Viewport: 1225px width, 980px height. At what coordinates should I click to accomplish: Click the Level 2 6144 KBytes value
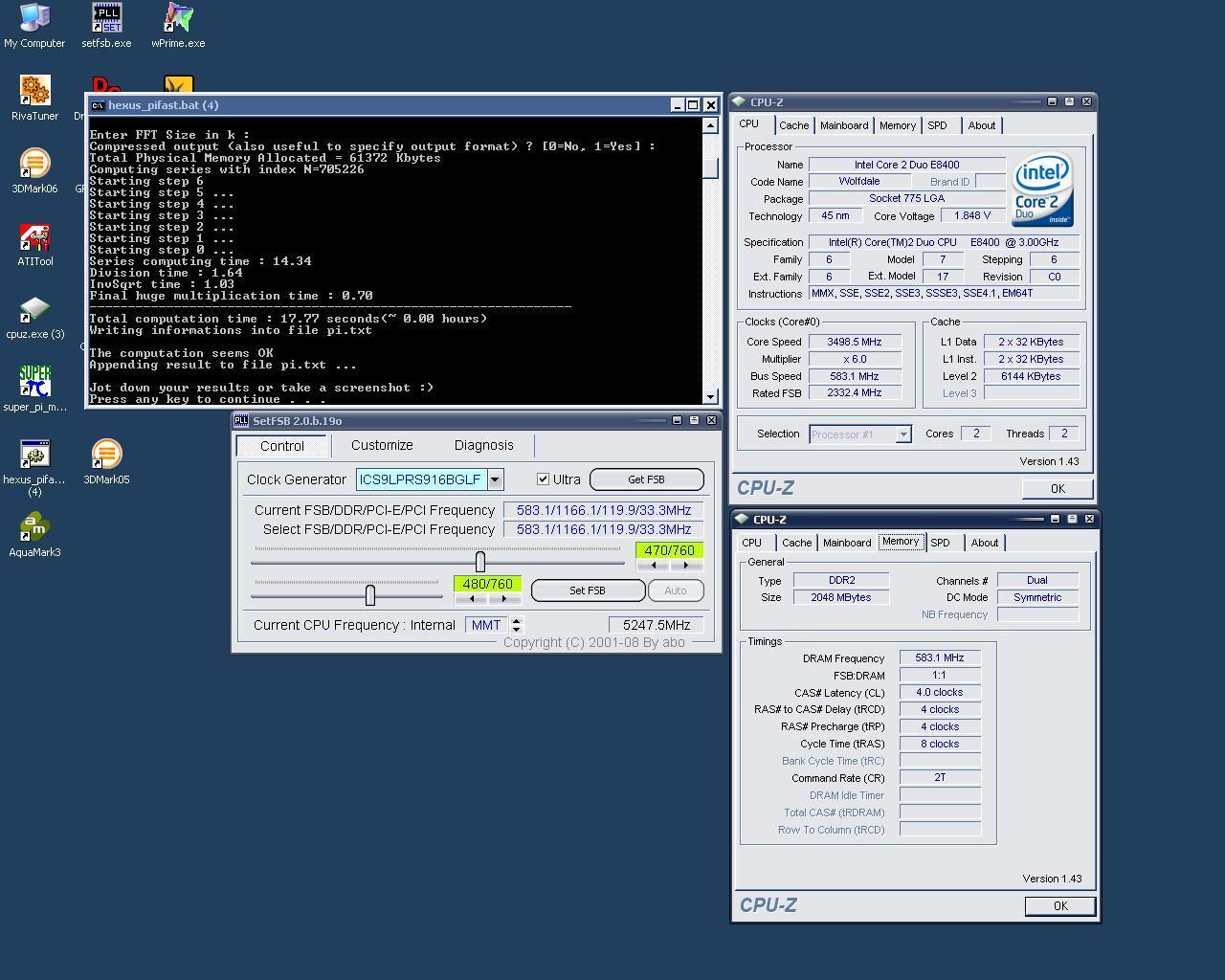point(1031,376)
